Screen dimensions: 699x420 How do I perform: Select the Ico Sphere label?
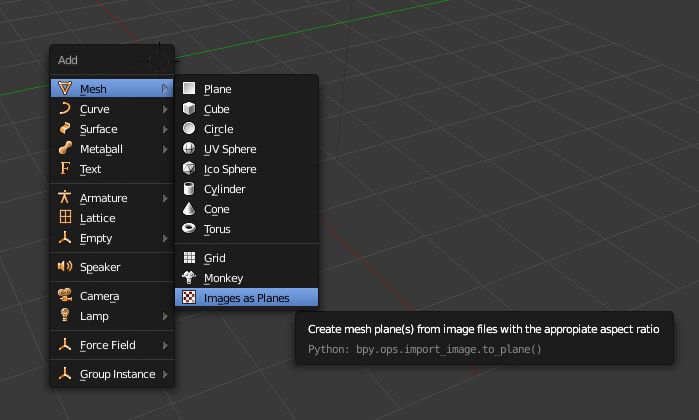[230, 169]
